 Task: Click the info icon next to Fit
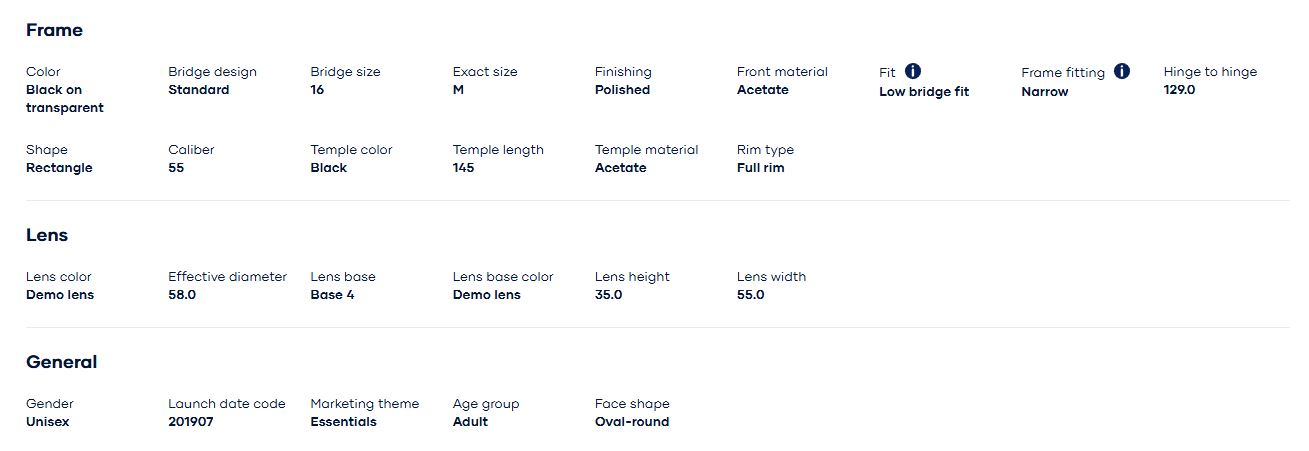(x=913, y=71)
